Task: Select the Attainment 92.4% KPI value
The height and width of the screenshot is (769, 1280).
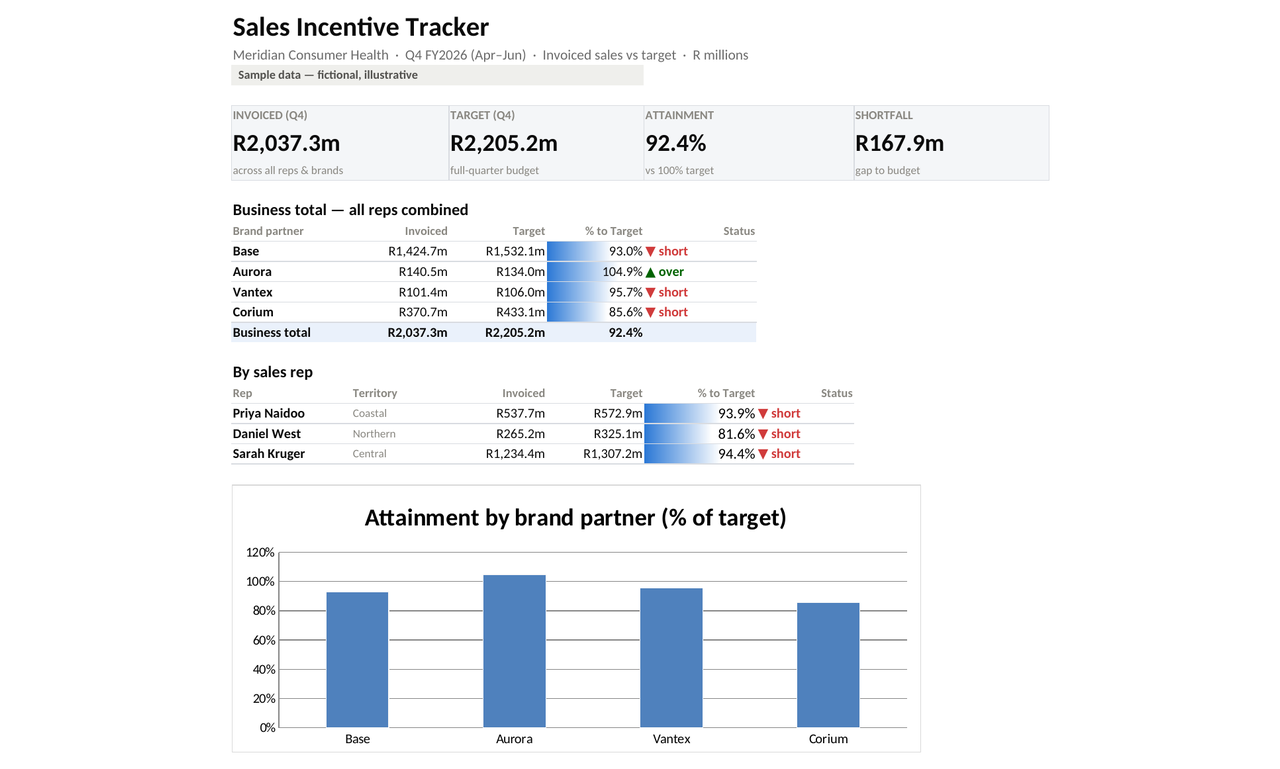Action: click(676, 143)
